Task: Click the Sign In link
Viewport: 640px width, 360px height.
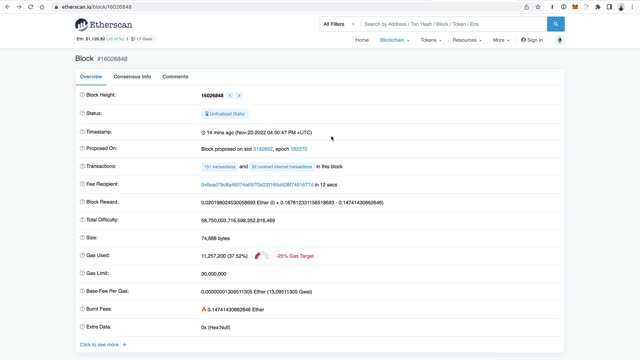Action: [532, 40]
